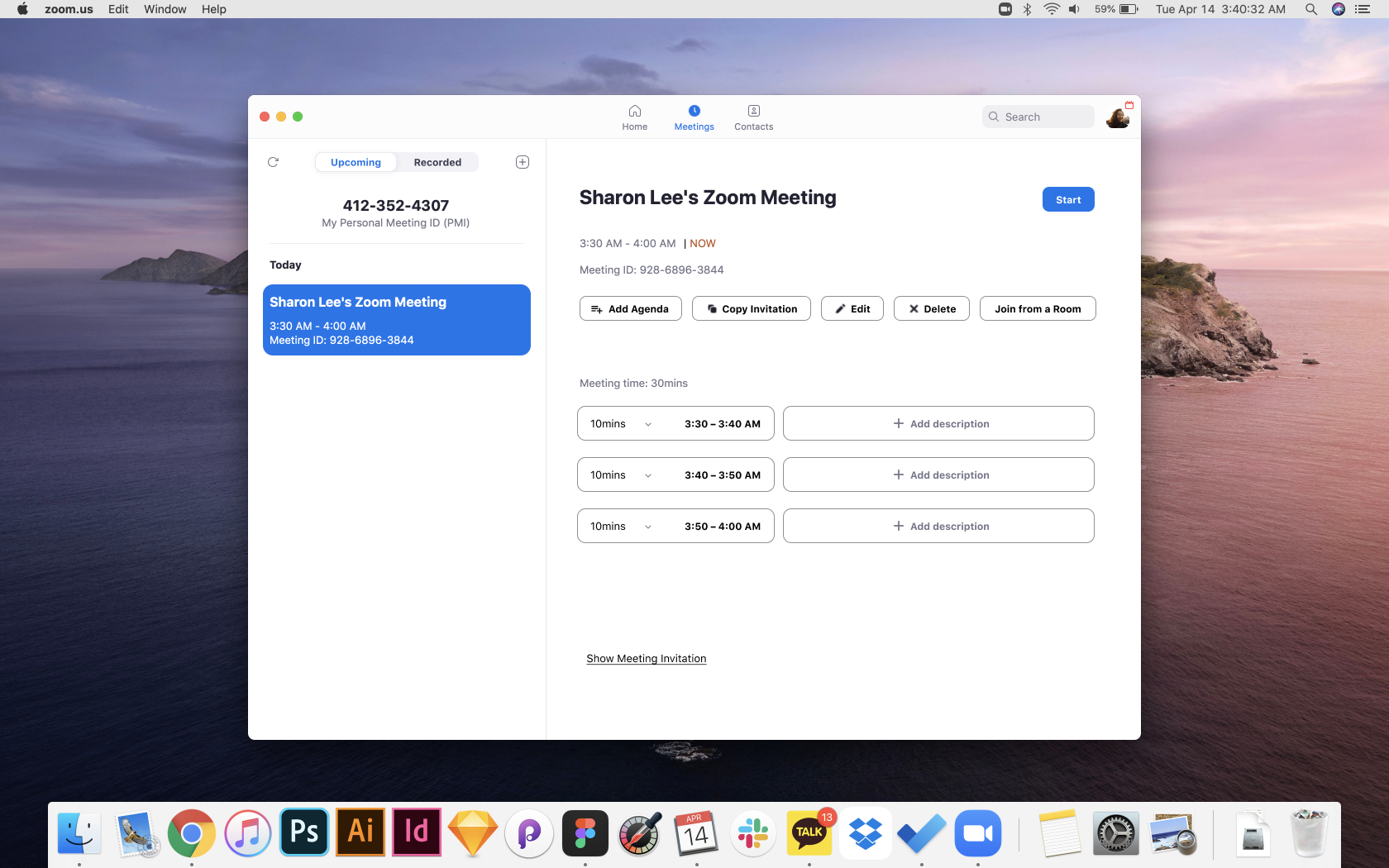Delete the meeting
The image size is (1389, 868).
932,308
